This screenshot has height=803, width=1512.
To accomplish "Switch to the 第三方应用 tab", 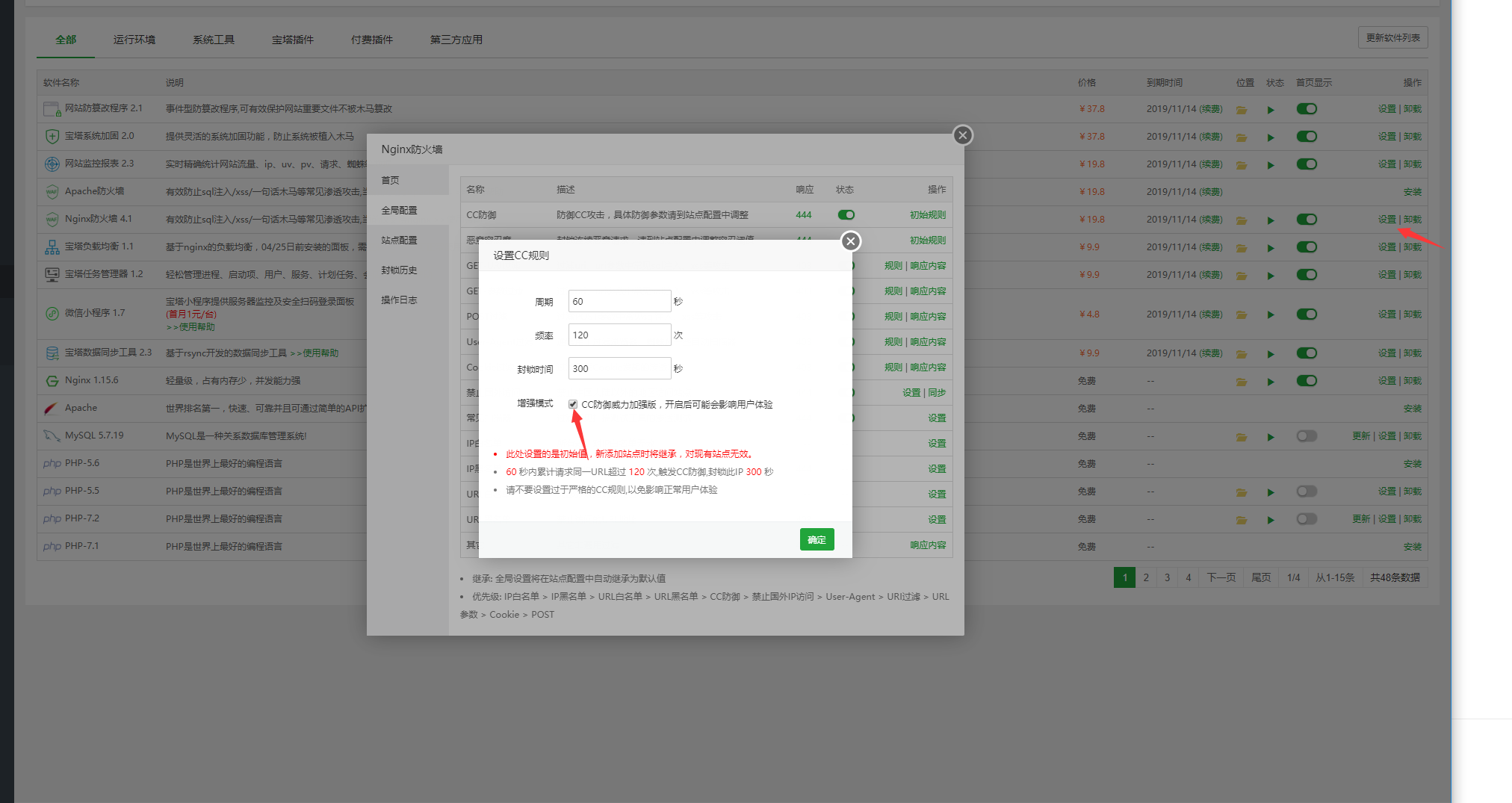I will coord(456,40).
